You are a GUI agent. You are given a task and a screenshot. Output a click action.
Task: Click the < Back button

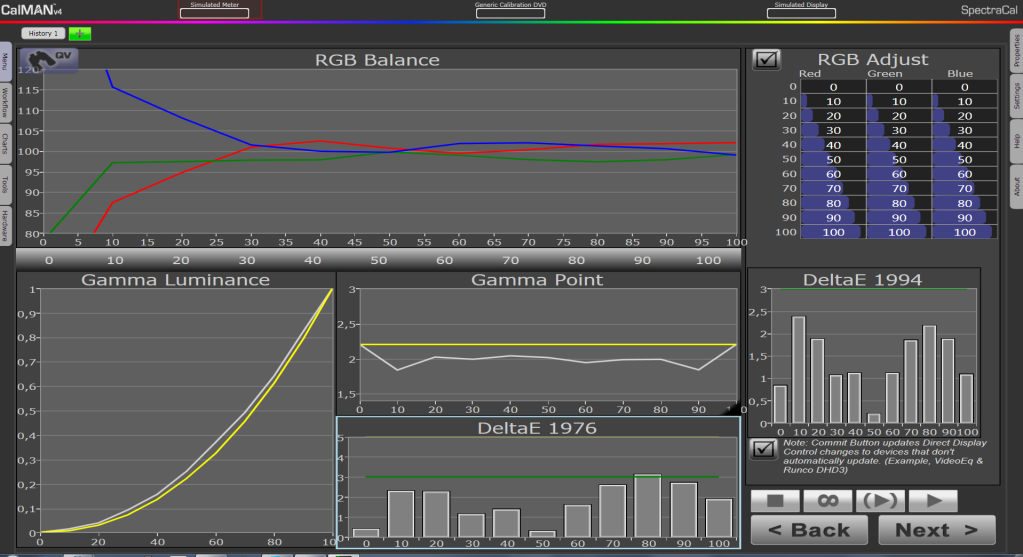coord(808,530)
